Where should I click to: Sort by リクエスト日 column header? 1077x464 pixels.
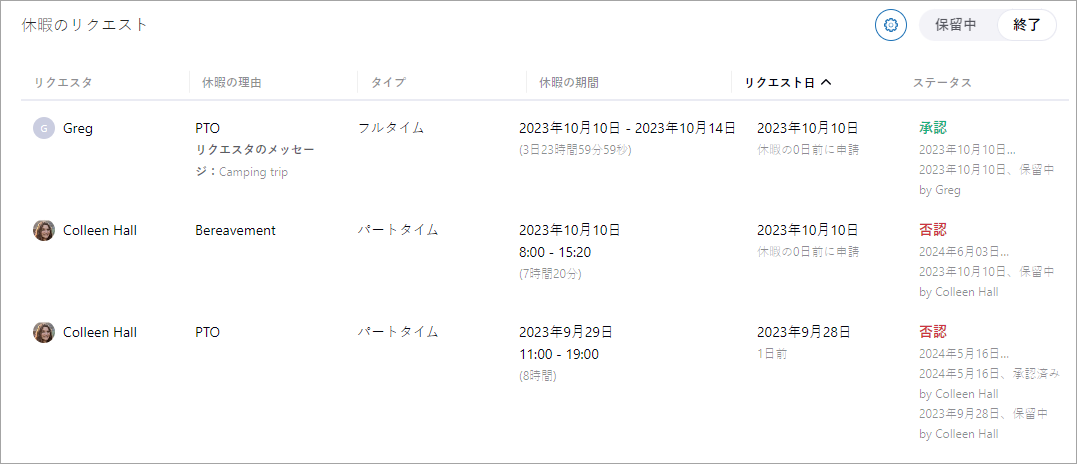[779, 83]
